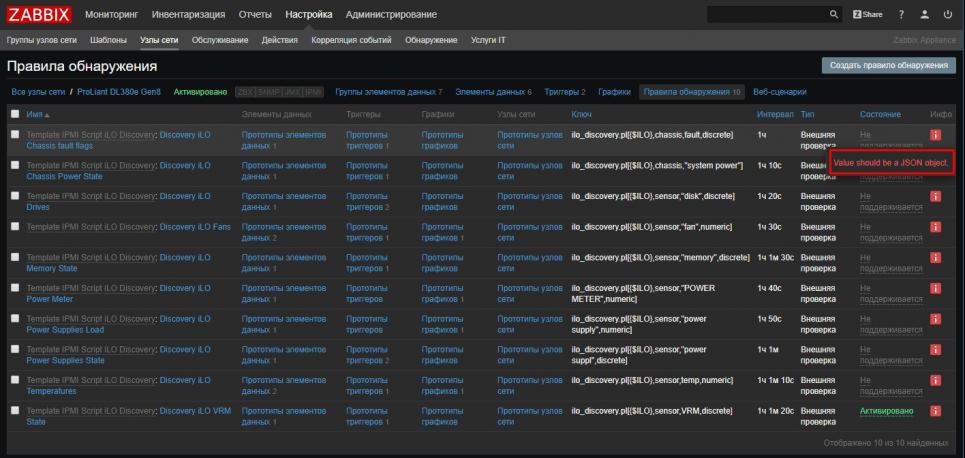Open the user profile icon
Screen dimensions: 965x458
click(925, 14)
